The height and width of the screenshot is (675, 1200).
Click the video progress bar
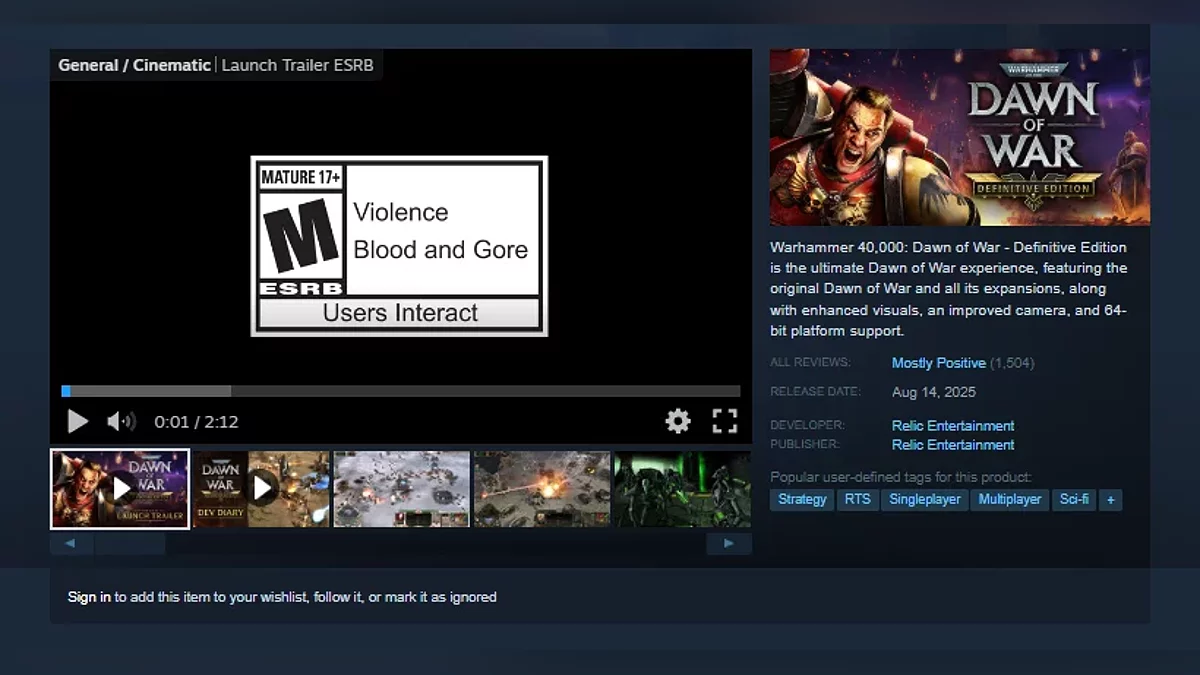click(x=400, y=391)
